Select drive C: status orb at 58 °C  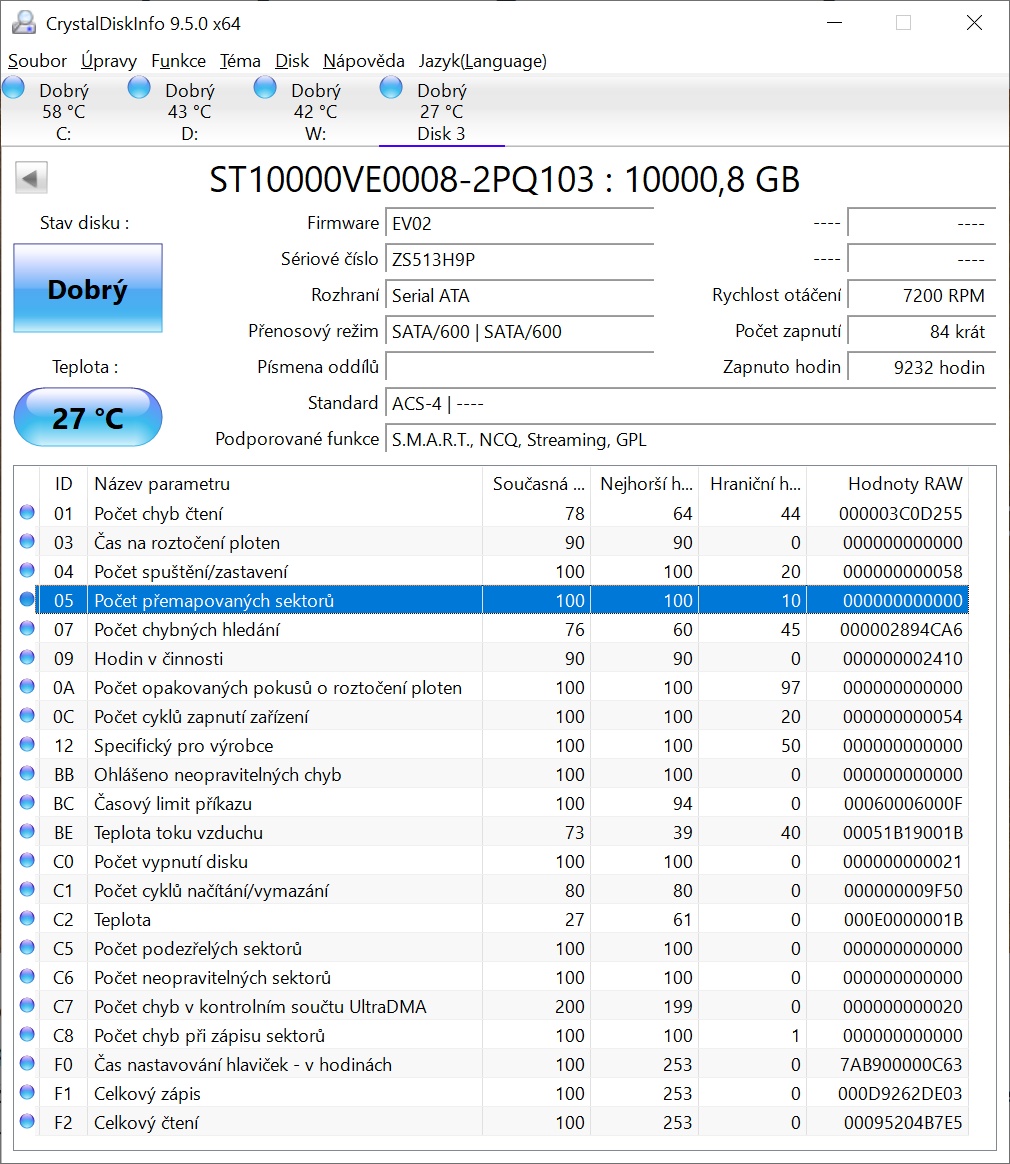tap(13, 88)
